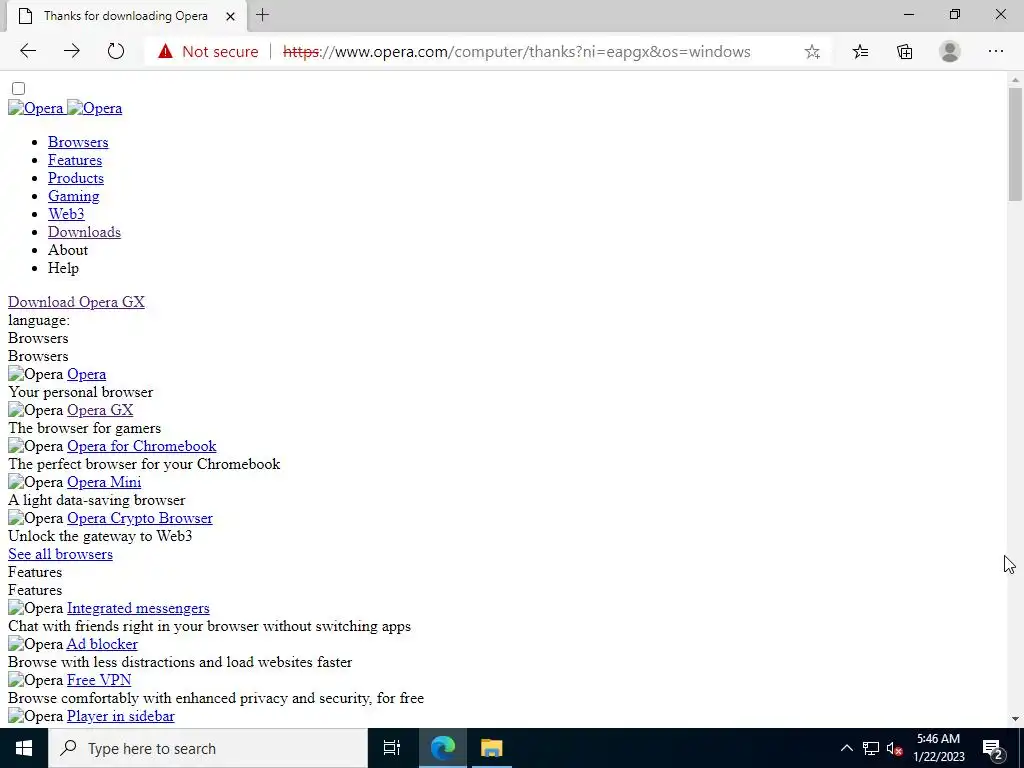1024x768 pixels.
Task: Open the Opera Crypto Browser link
Action: (x=140, y=518)
